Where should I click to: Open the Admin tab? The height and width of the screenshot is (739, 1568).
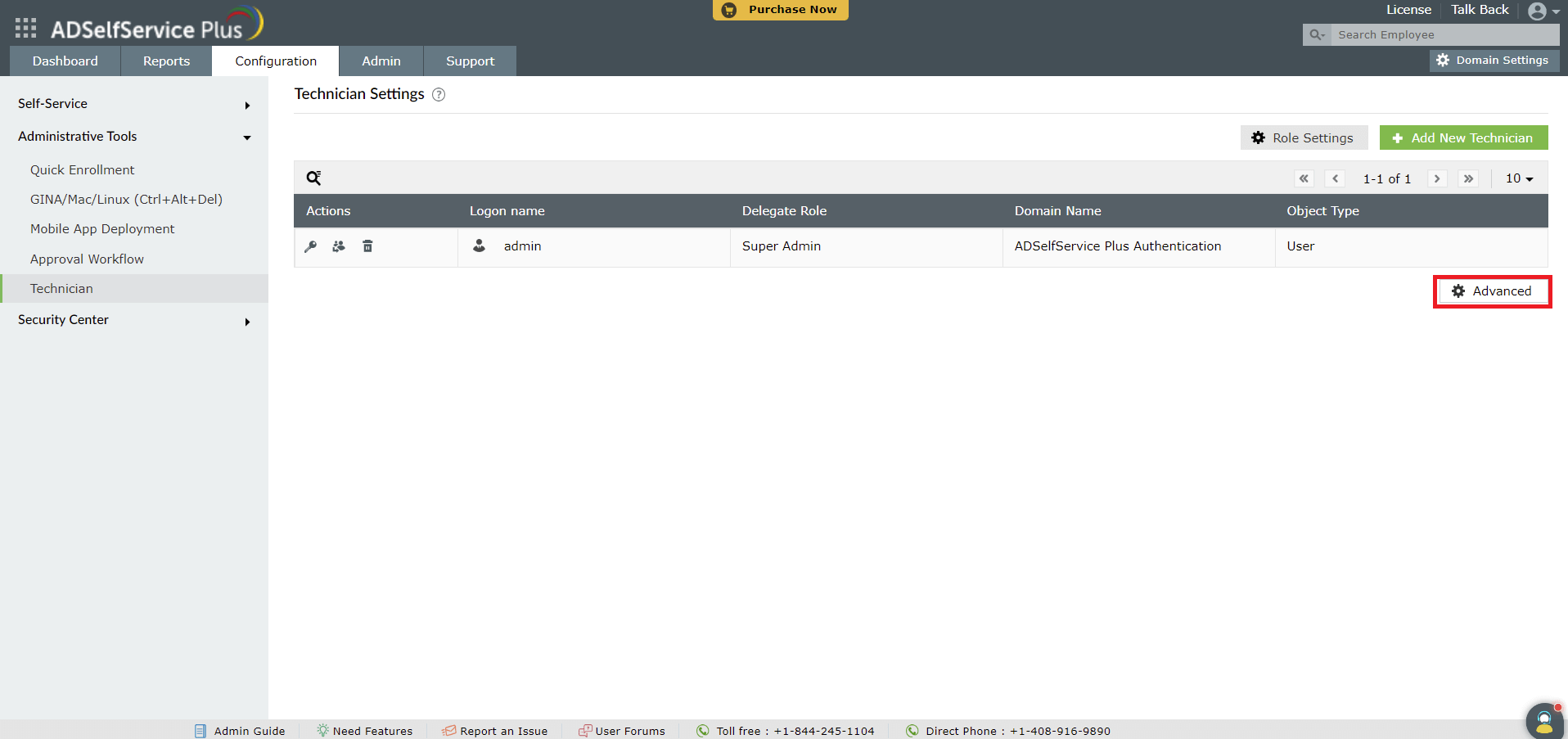(x=381, y=61)
